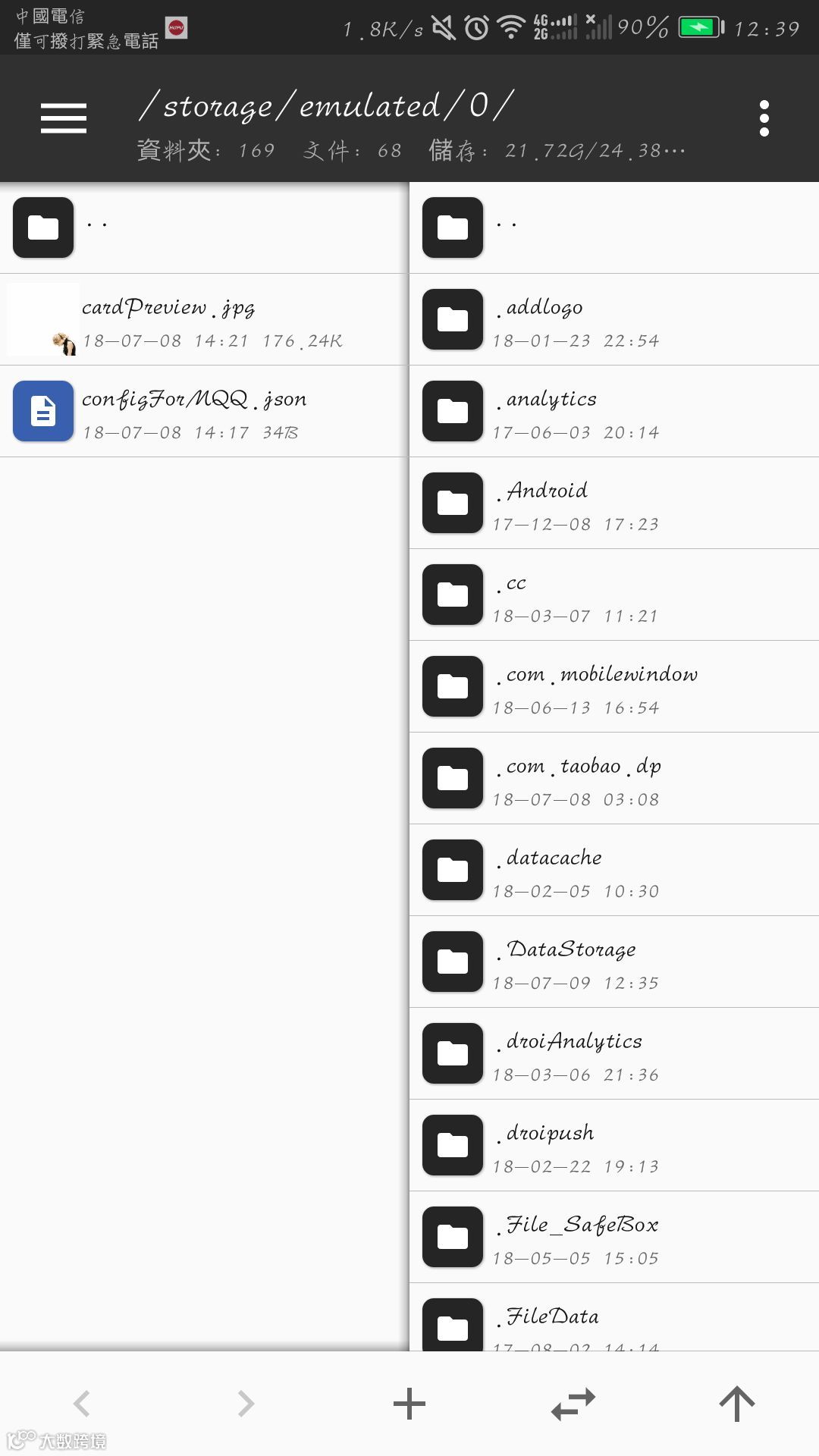The image size is (819, 1456).
Task: Tap the plus icon to create new item
Action: (x=409, y=1404)
